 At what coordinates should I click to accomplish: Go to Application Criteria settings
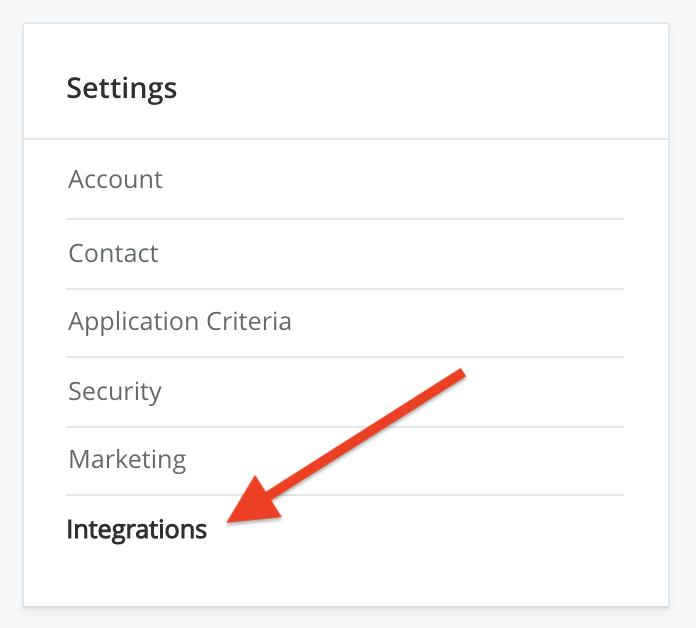(180, 322)
